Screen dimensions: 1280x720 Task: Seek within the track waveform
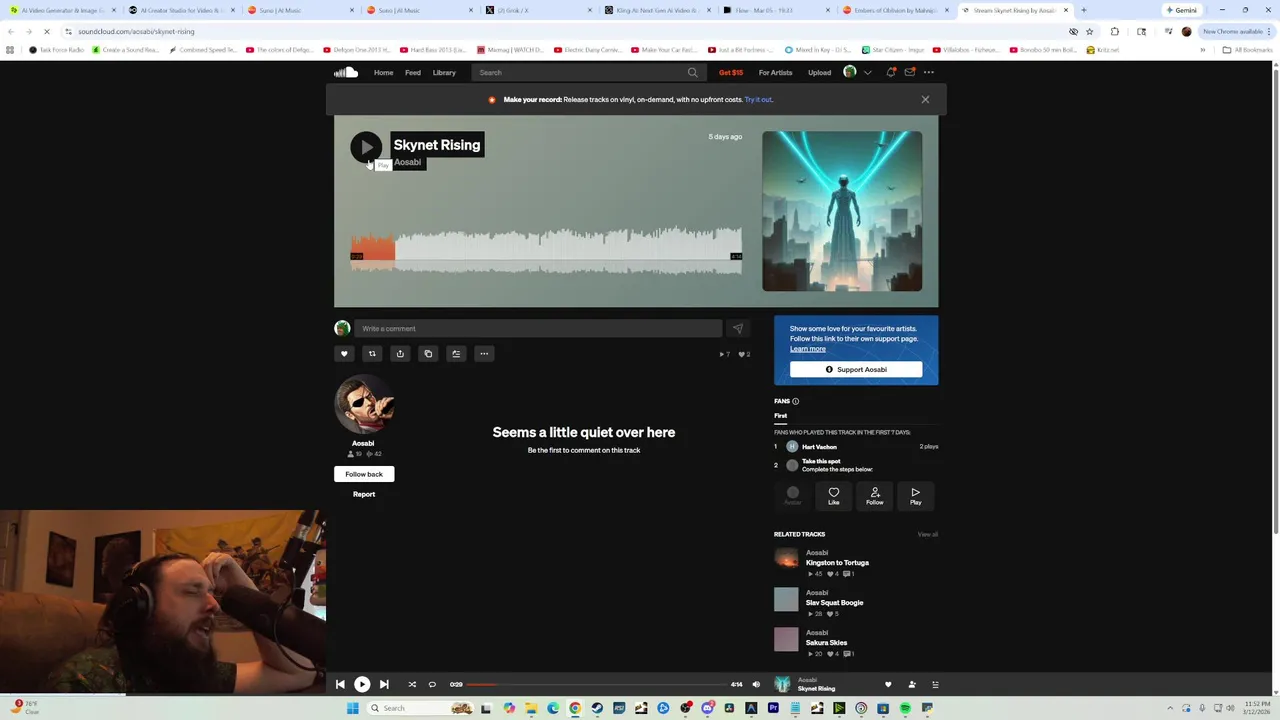[546, 250]
